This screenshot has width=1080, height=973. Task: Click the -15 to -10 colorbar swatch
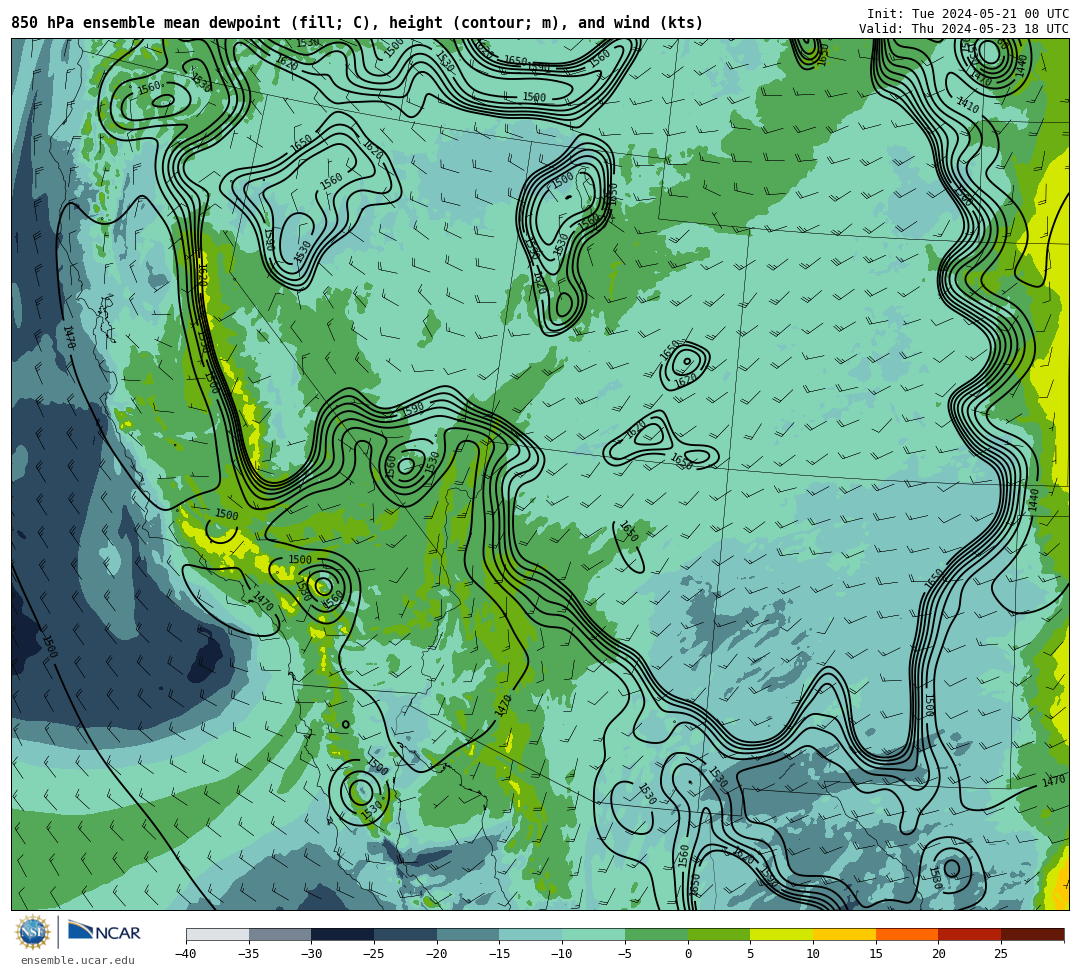click(x=531, y=934)
